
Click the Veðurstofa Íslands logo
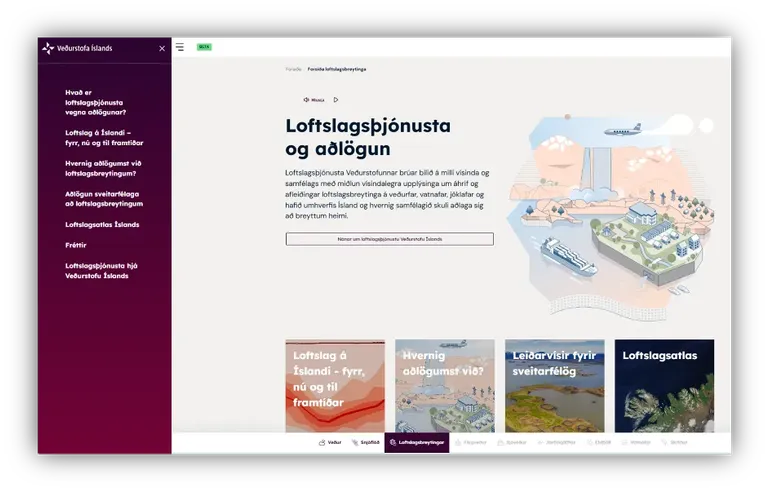(77, 48)
